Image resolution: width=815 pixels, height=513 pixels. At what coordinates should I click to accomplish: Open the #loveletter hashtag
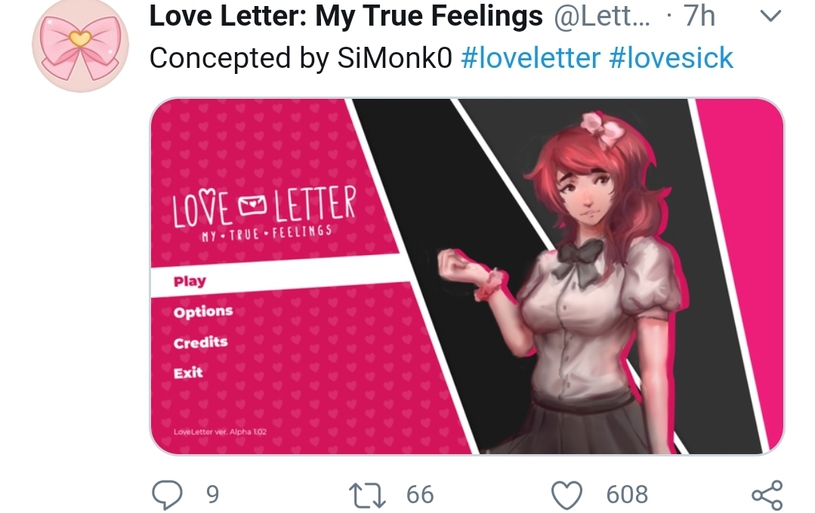coord(530,57)
